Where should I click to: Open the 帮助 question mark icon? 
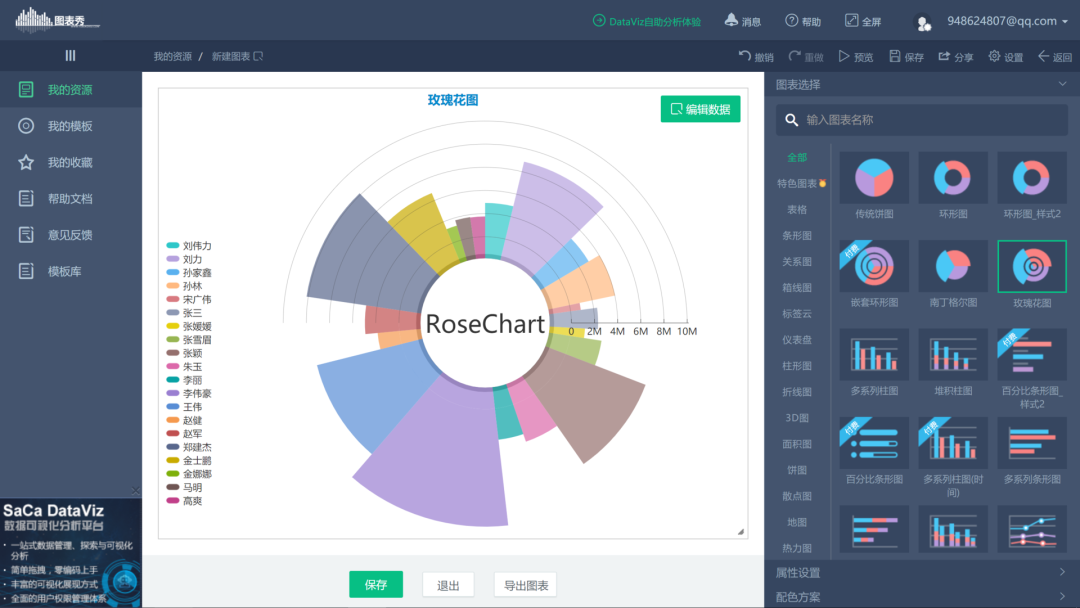pyautogui.click(x=803, y=21)
